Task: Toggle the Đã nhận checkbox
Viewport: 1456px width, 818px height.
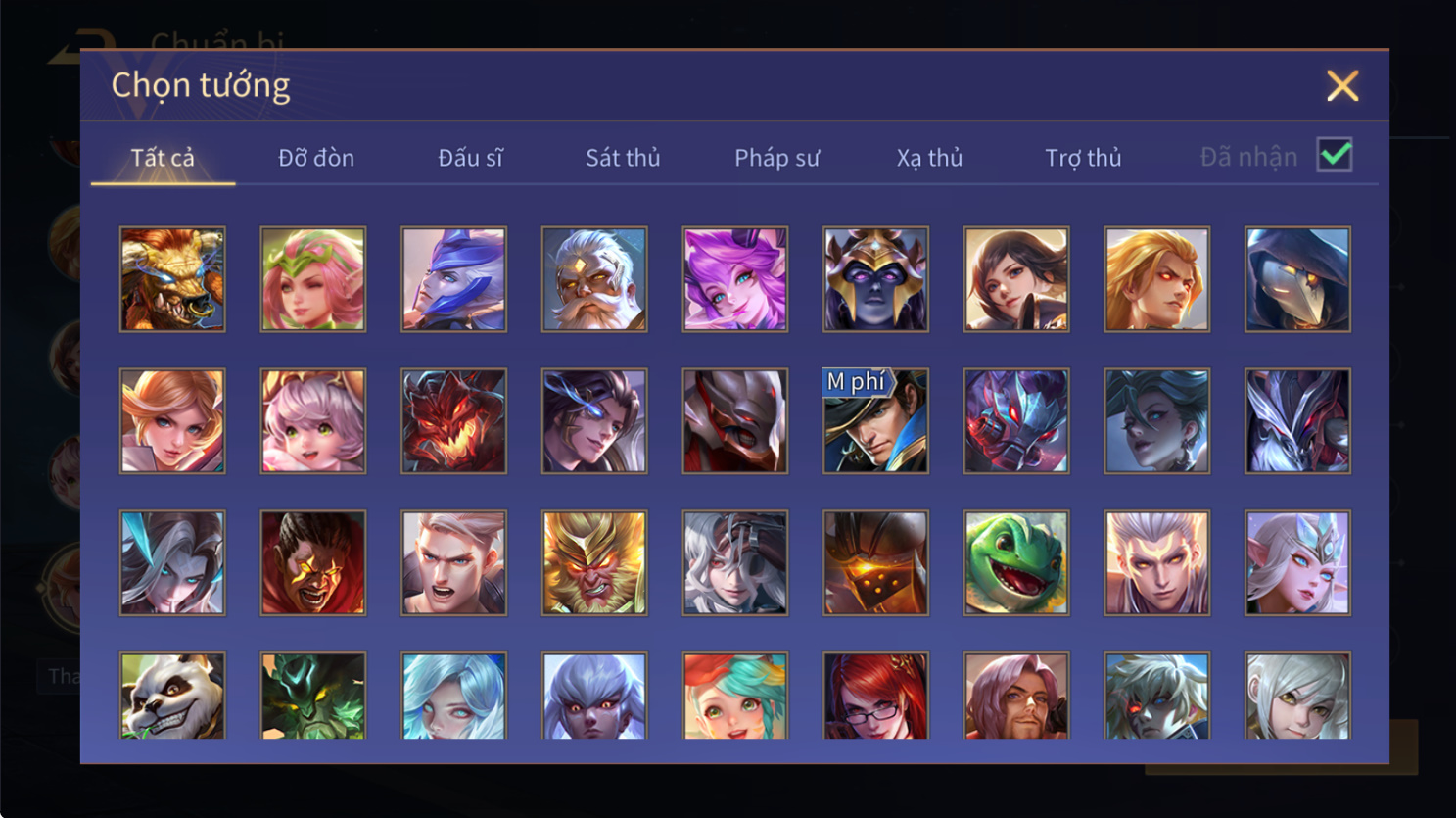Action: click(1335, 156)
